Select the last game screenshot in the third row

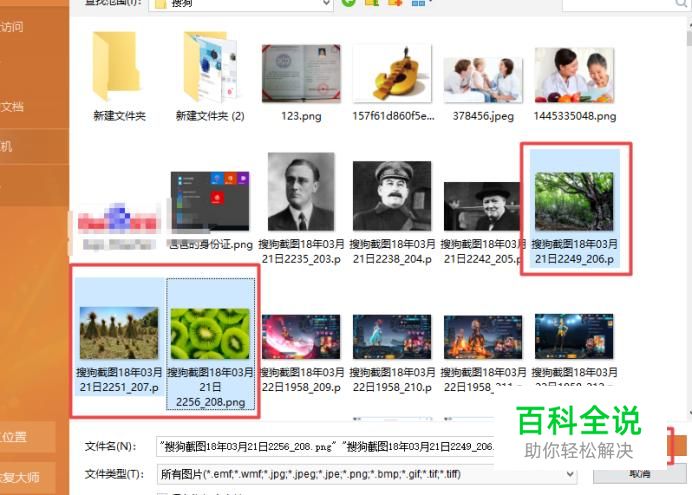(x=574, y=336)
